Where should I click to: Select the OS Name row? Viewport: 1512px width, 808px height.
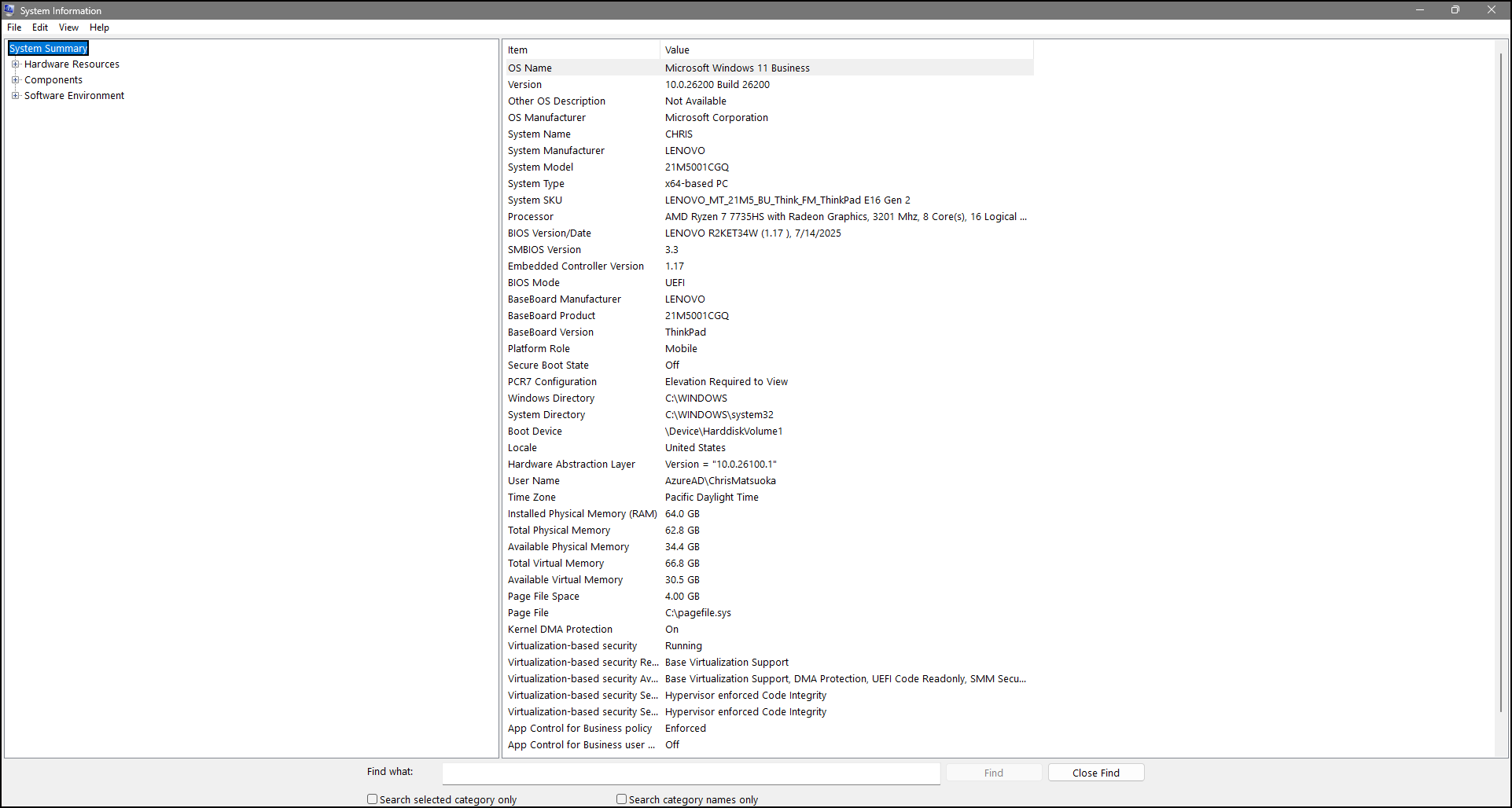point(768,68)
